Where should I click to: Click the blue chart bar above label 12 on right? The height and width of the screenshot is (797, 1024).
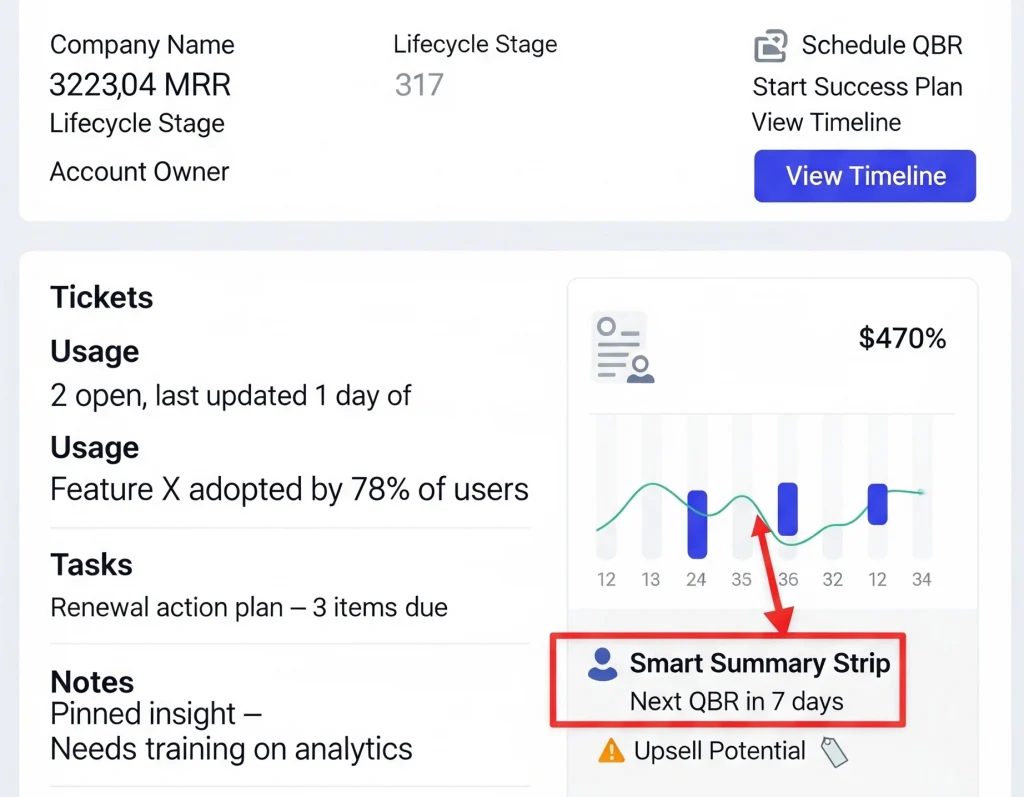pyautogui.click(x=877, y=504)
